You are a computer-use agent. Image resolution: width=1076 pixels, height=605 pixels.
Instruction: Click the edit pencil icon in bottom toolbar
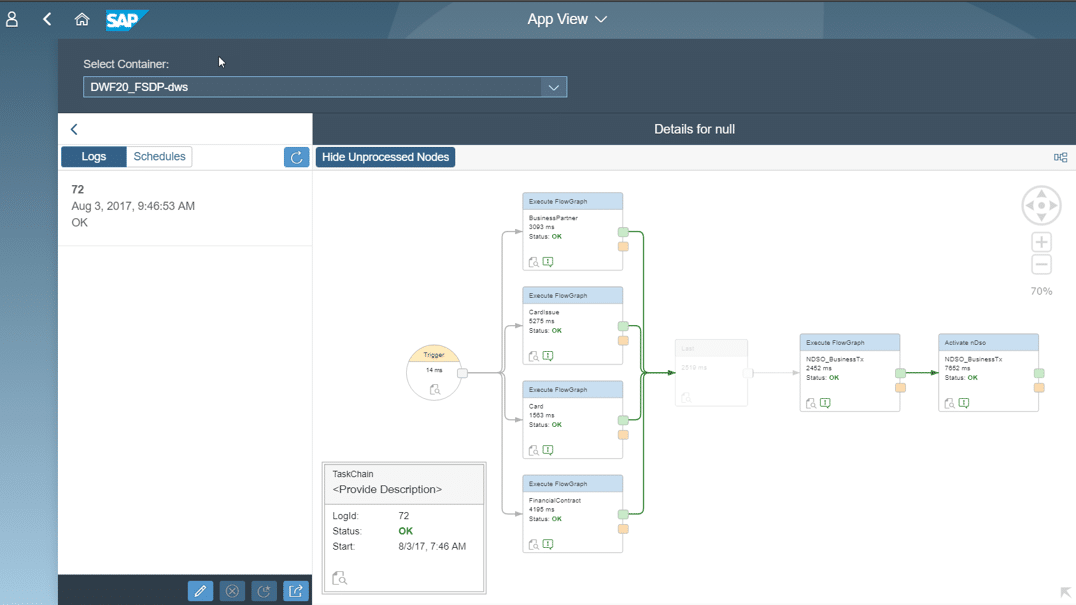pos(200,591)
